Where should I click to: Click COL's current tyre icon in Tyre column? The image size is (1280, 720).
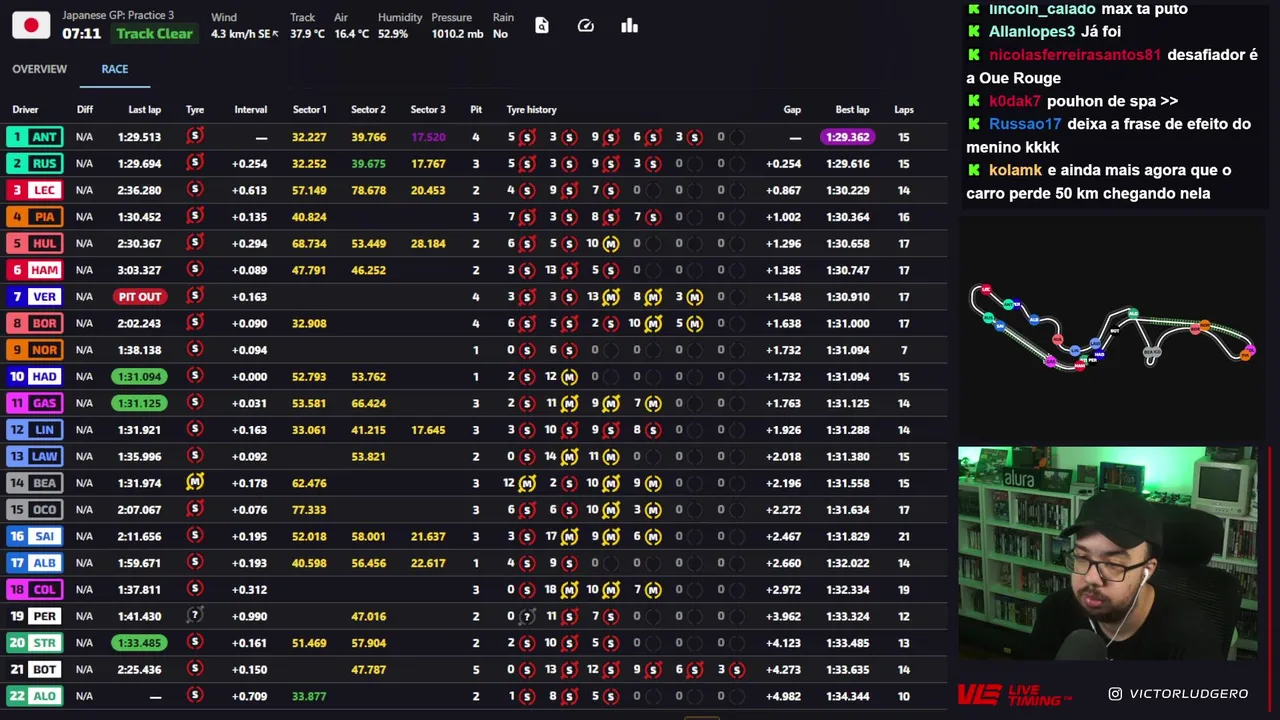tap(195, 589)
